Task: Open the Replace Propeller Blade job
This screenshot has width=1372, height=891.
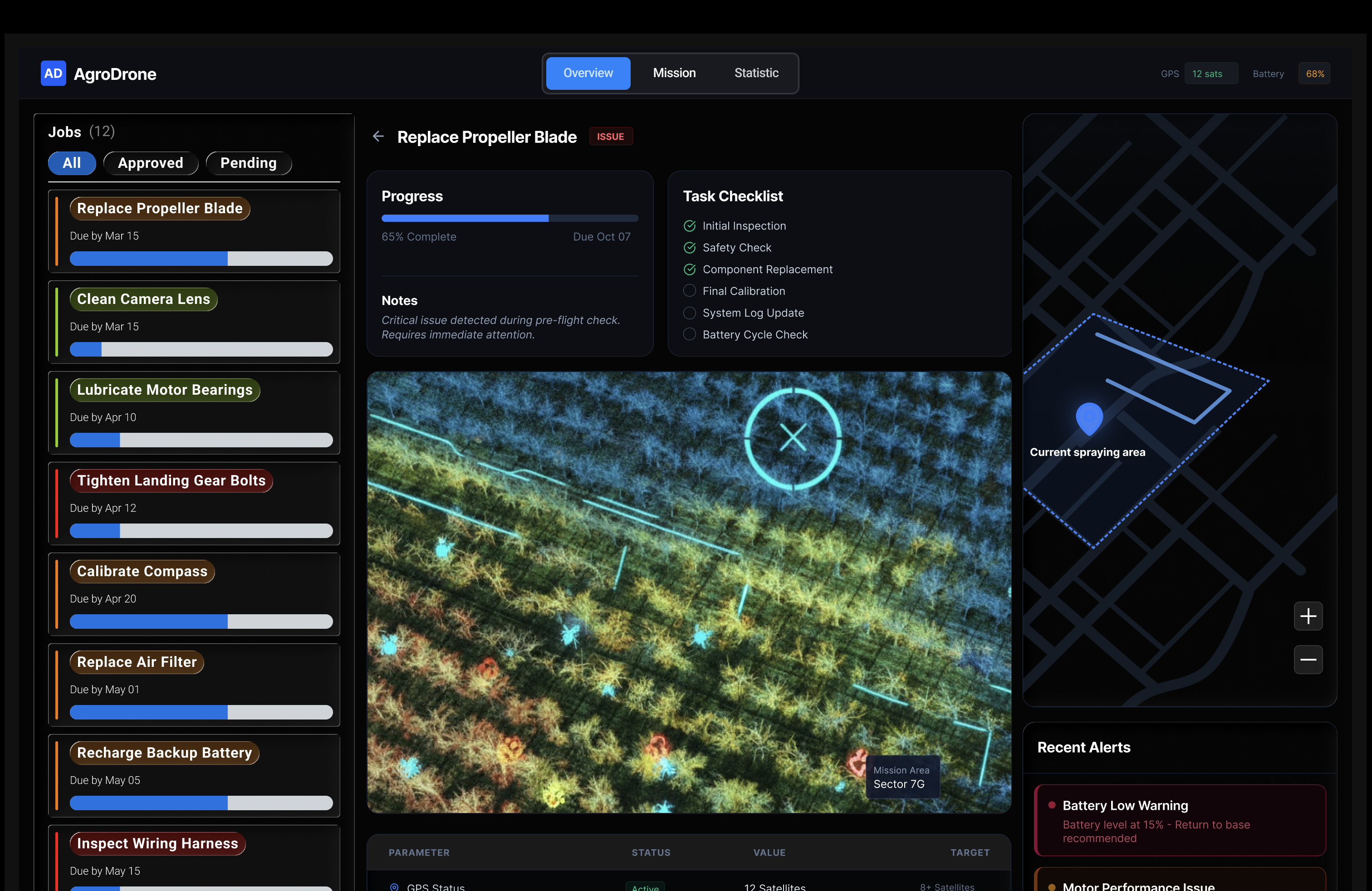Action: click(194, 231)
